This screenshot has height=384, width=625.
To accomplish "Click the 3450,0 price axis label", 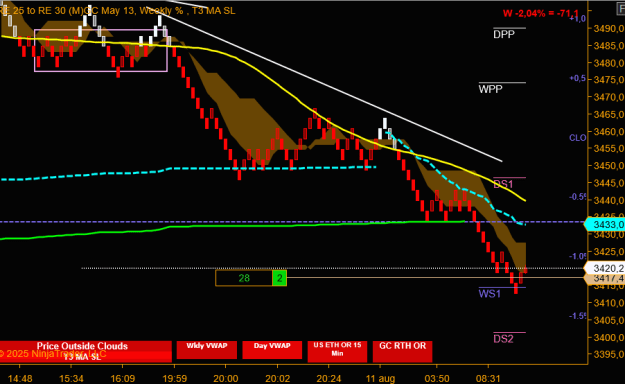I will coord(609,165).
